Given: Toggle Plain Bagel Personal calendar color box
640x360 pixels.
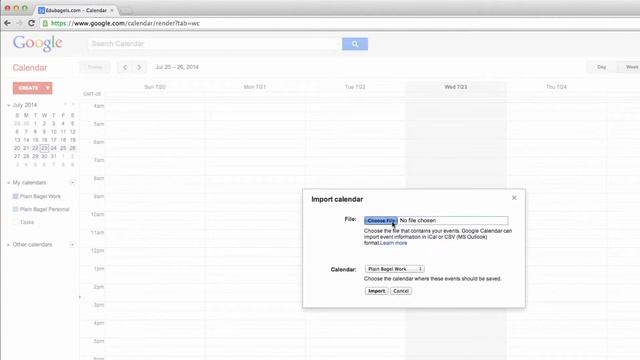Looking at the screenshot, I should pos(16,209).
